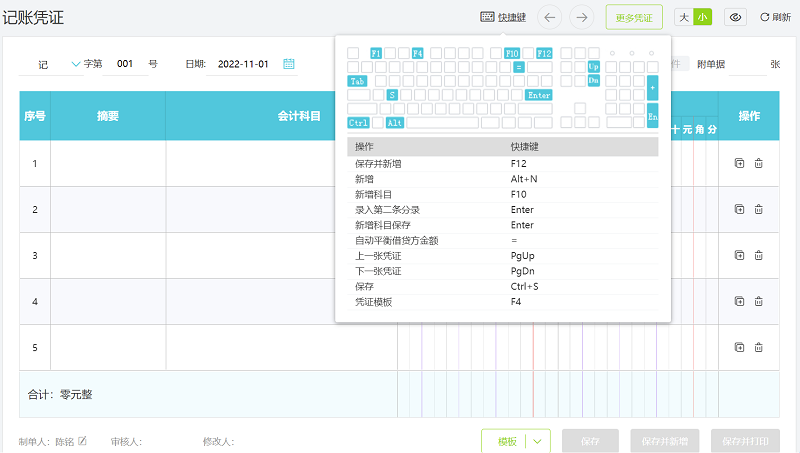Delete row 5 using trash icon
The width and height of the screenshot is (800, 453).
point(758,347)
